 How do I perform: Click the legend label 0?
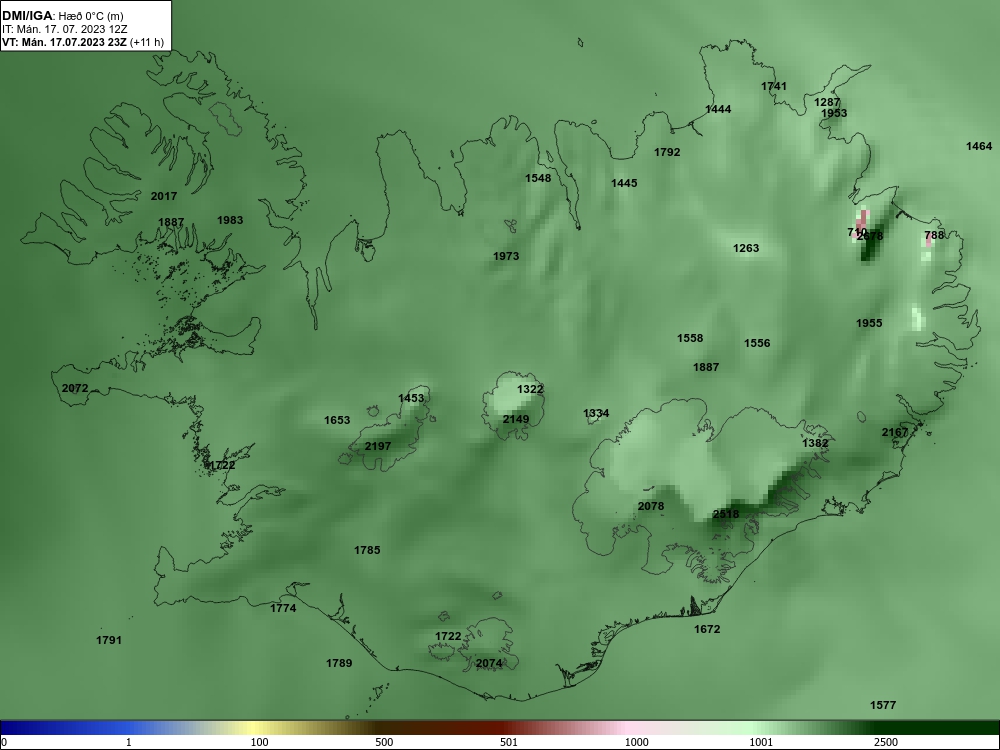pyautogui.click(x=4, y=742)
